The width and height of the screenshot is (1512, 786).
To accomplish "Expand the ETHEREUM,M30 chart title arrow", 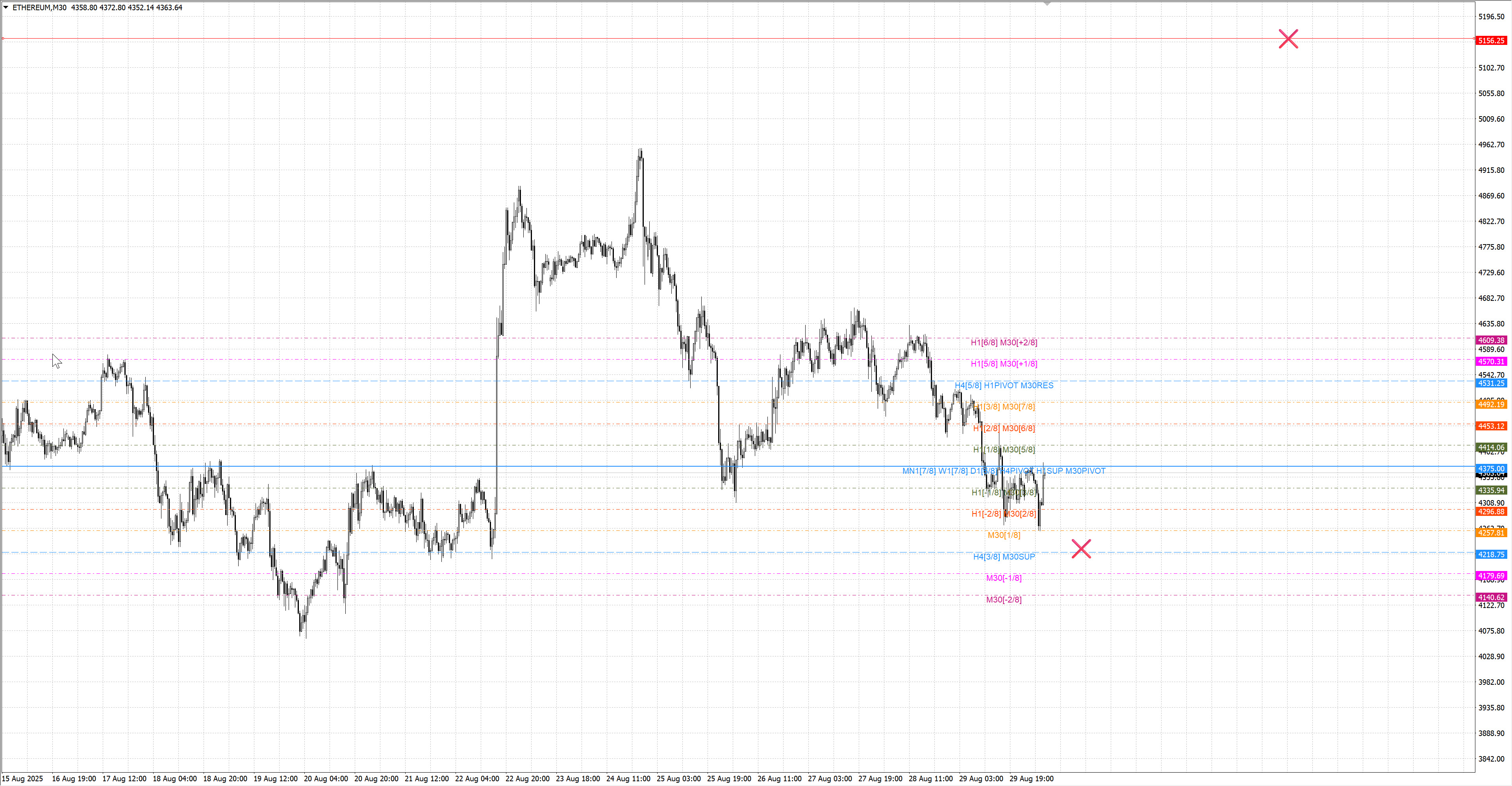I will coord(6,7).
